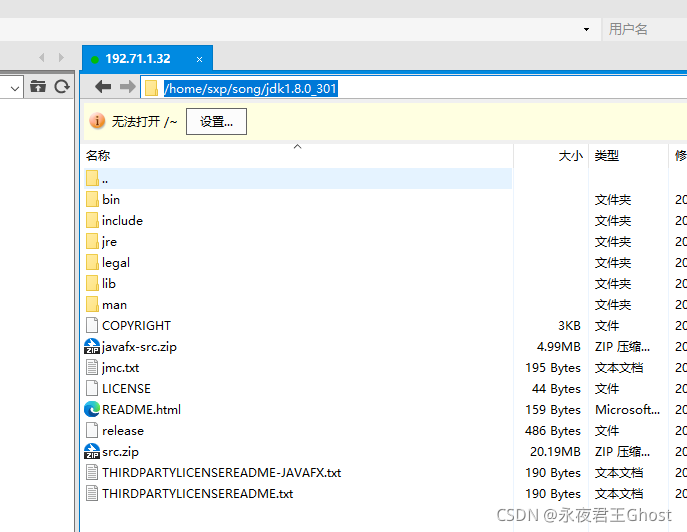Select the 'jre' folder name
This screenshot has height=532, width=687.
click(x=110, y=242)
